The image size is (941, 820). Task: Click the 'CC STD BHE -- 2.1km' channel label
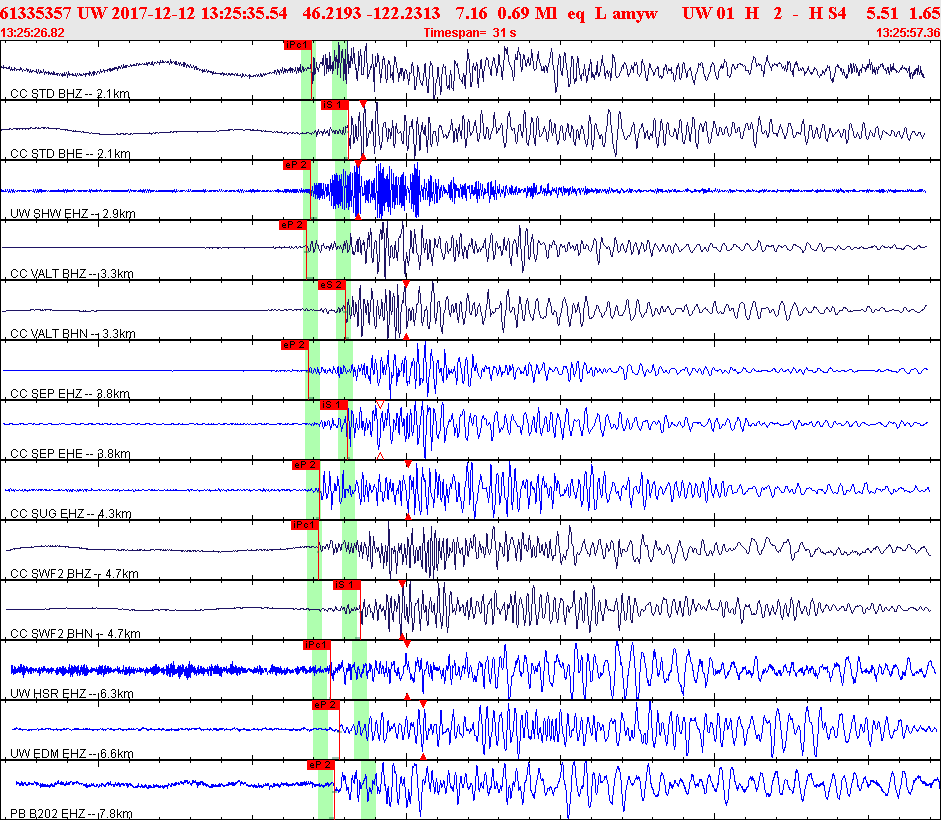coord(70,154)
